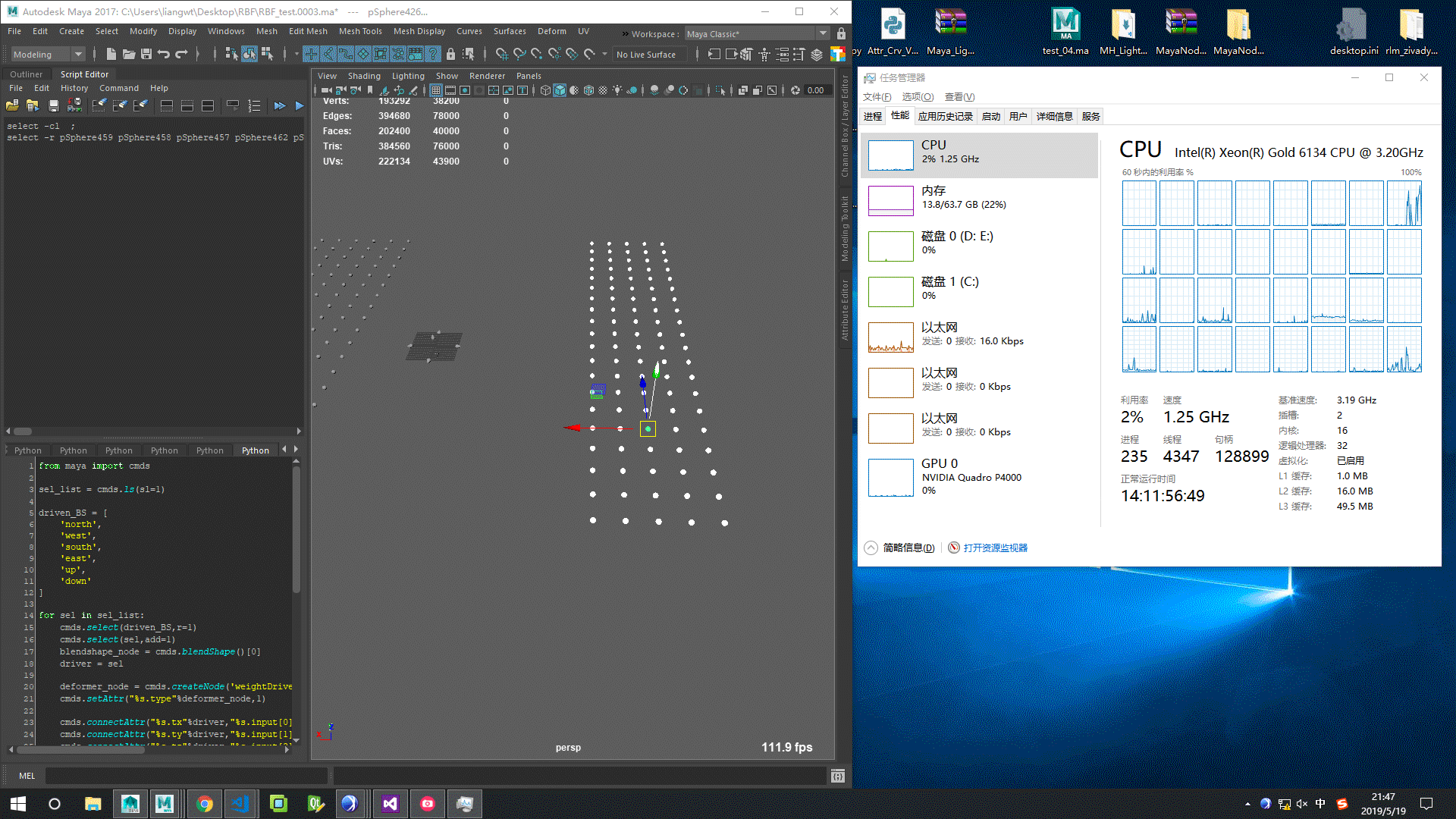Viewport: 1456px width, 819px height.
Task: Toggle show line numbers in Script Editor
Action: coord(254,106)
